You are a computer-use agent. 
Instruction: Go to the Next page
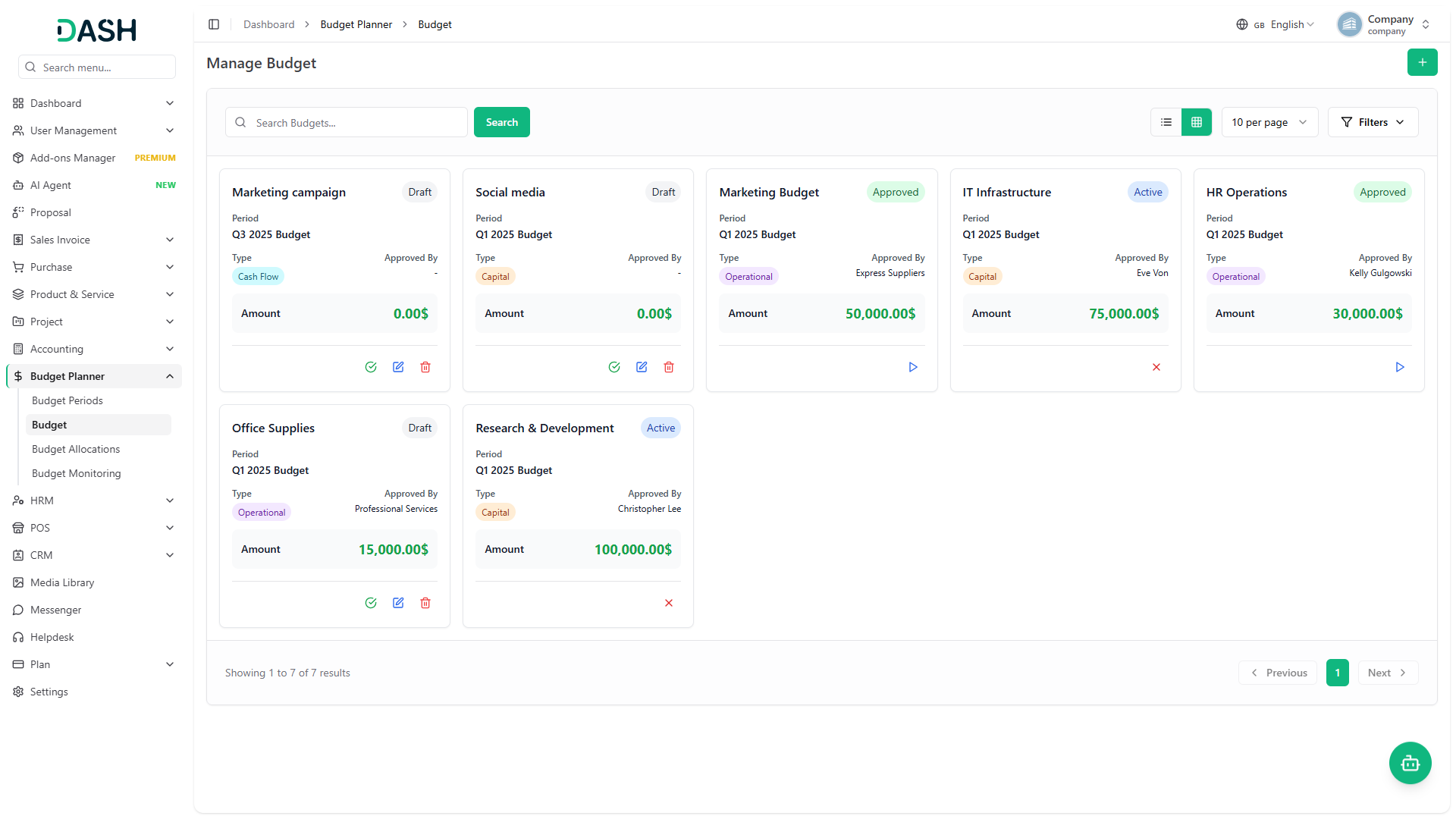(1388, 673)
